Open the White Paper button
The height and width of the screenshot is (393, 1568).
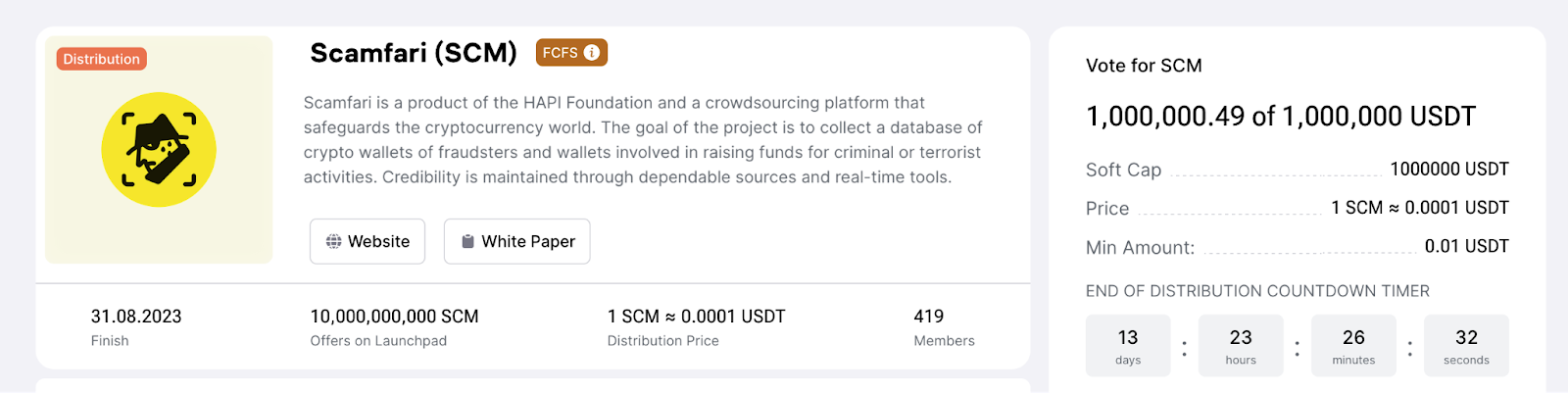516,241
